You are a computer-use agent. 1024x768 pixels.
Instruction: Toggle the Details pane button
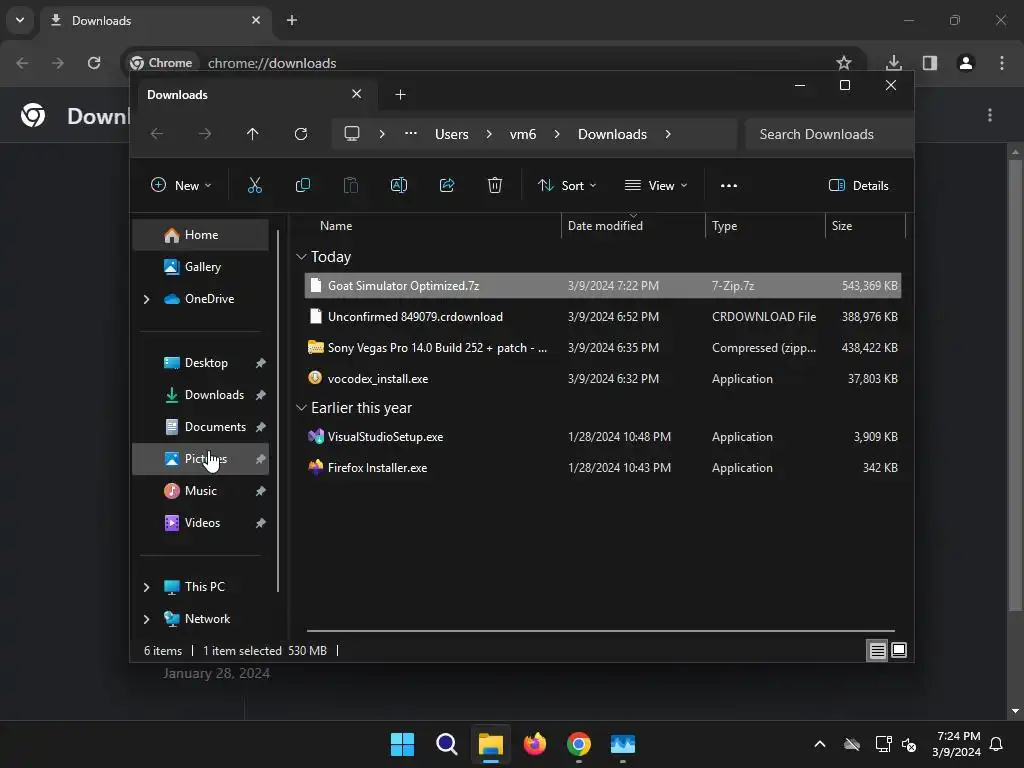point(858,185)
